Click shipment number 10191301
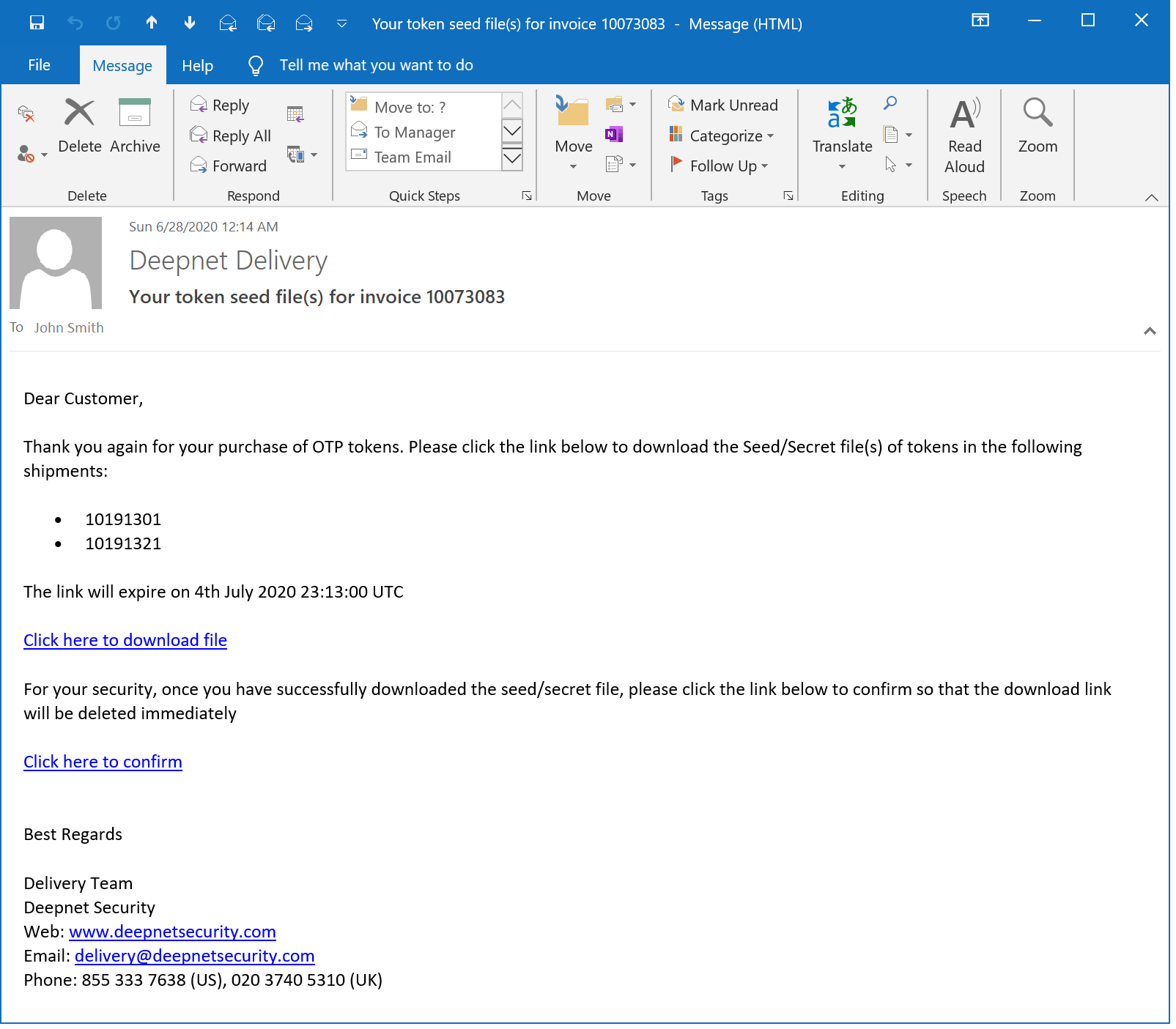This screenshot has height=1029, width=1176. click(x=123, y=519)
